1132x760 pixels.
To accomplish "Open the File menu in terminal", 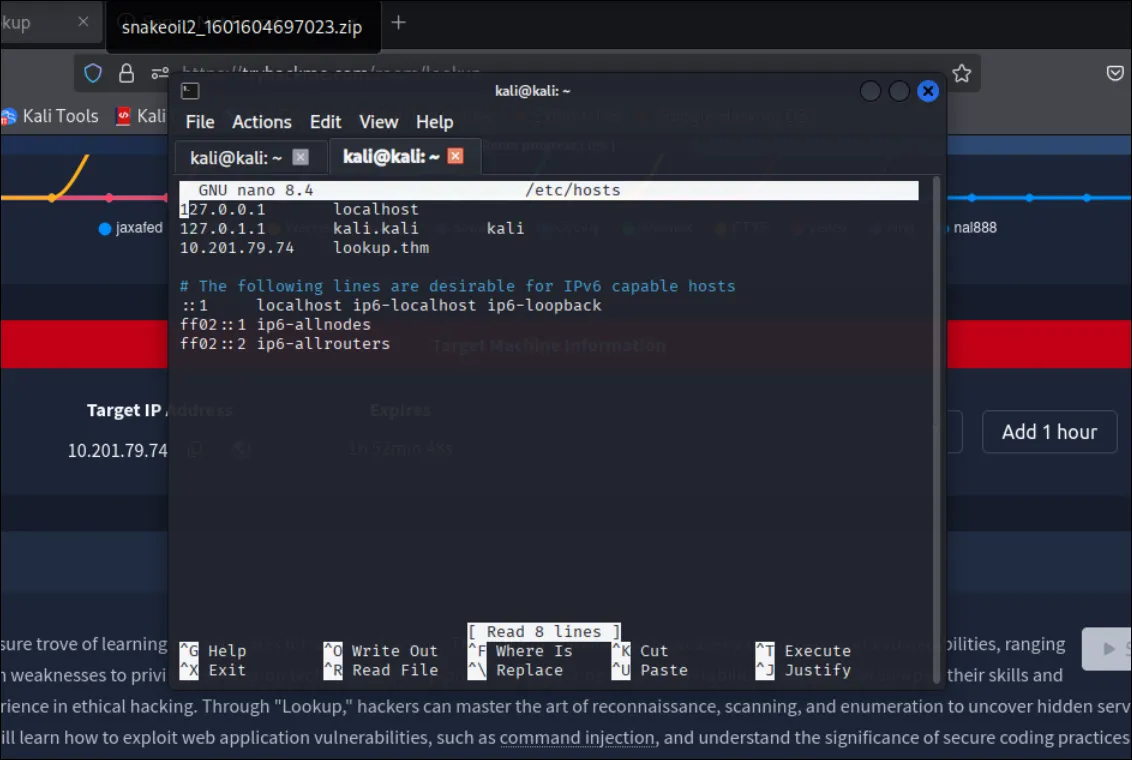I will (200, 122).
